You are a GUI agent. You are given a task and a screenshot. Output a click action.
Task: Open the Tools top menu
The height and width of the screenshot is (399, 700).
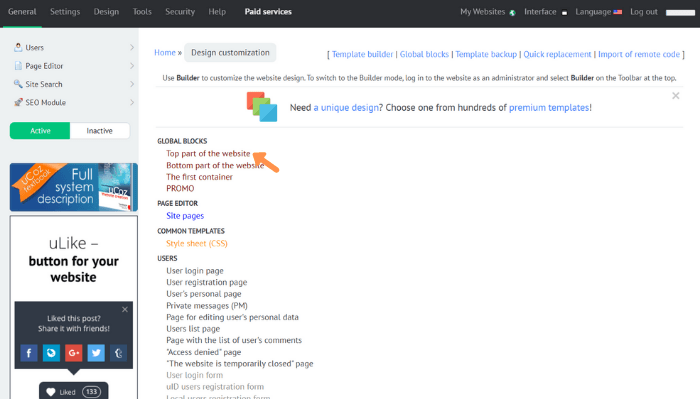pos(142,12)
